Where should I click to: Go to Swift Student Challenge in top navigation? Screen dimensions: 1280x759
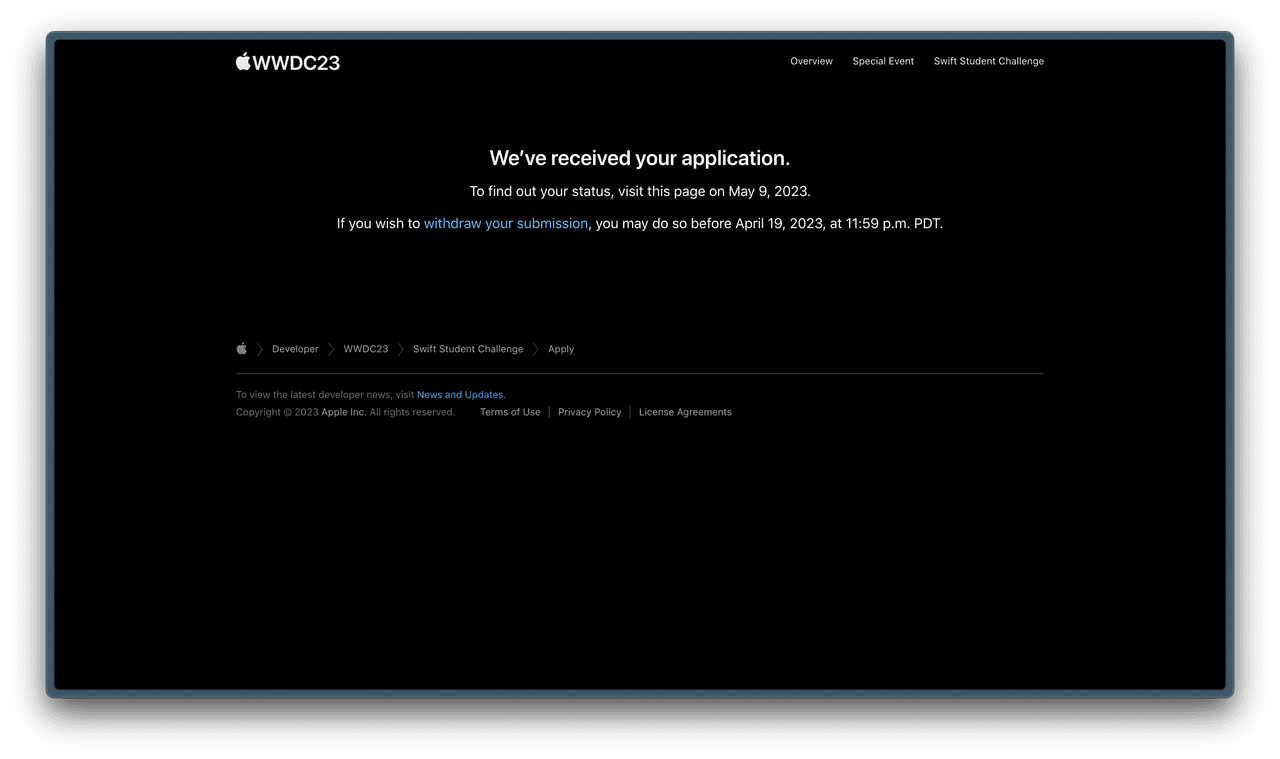(x=988, y=61)
